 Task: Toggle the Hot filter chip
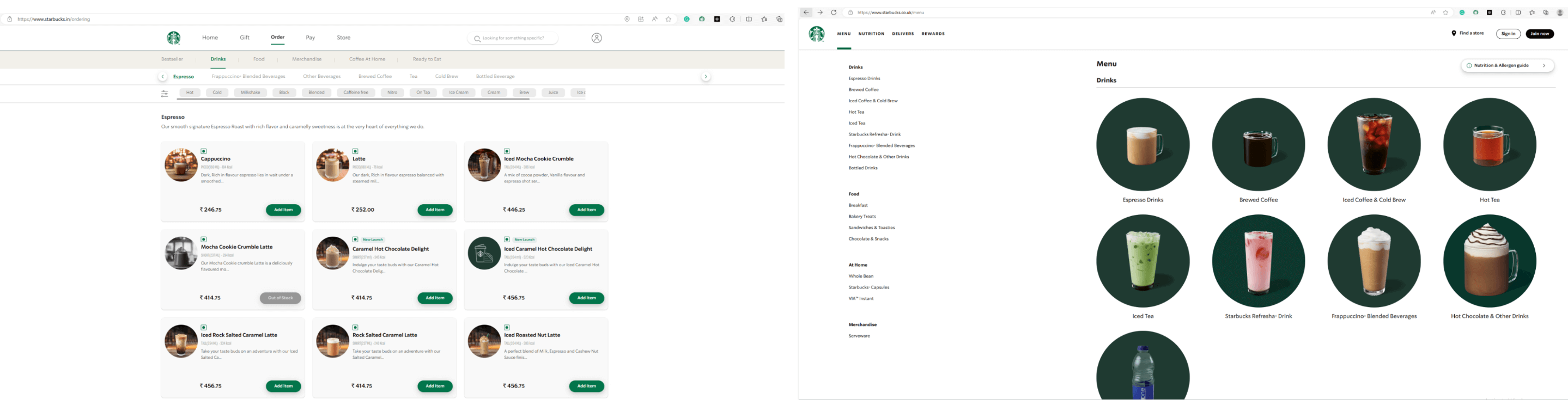[x=190, y=93]
